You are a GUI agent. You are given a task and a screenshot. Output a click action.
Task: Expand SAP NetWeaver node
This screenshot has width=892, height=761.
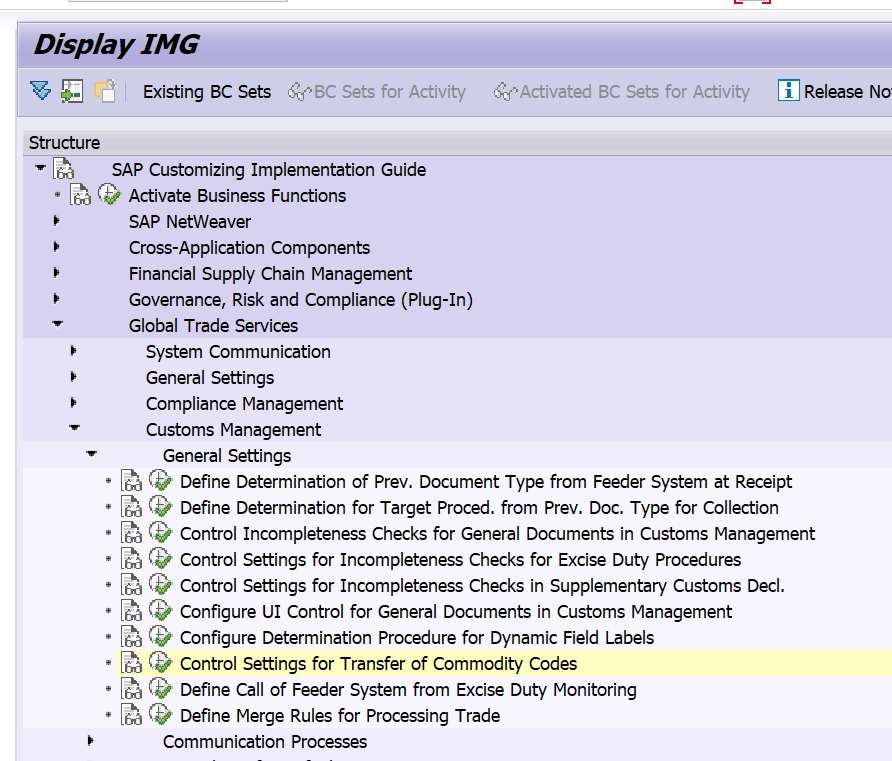tap(56, 220)
